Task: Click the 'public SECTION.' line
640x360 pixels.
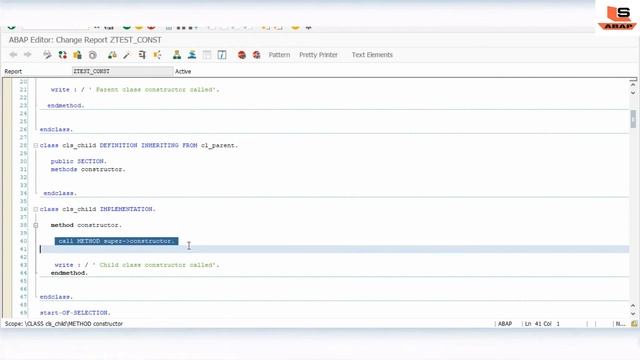Action: tap(78, 161)
